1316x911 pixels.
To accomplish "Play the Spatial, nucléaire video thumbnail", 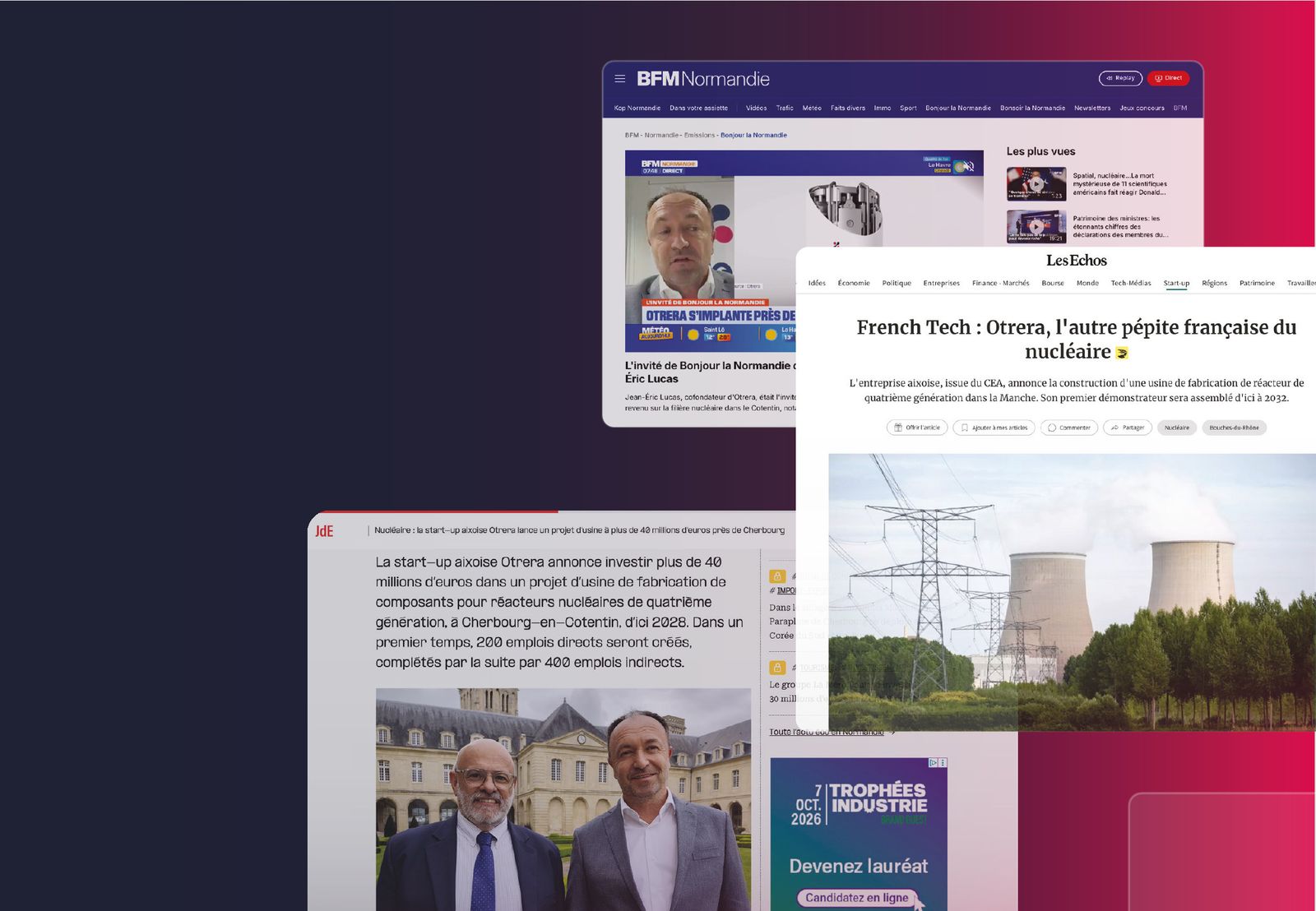I will pyautogui.click(x=1036, y=184).
